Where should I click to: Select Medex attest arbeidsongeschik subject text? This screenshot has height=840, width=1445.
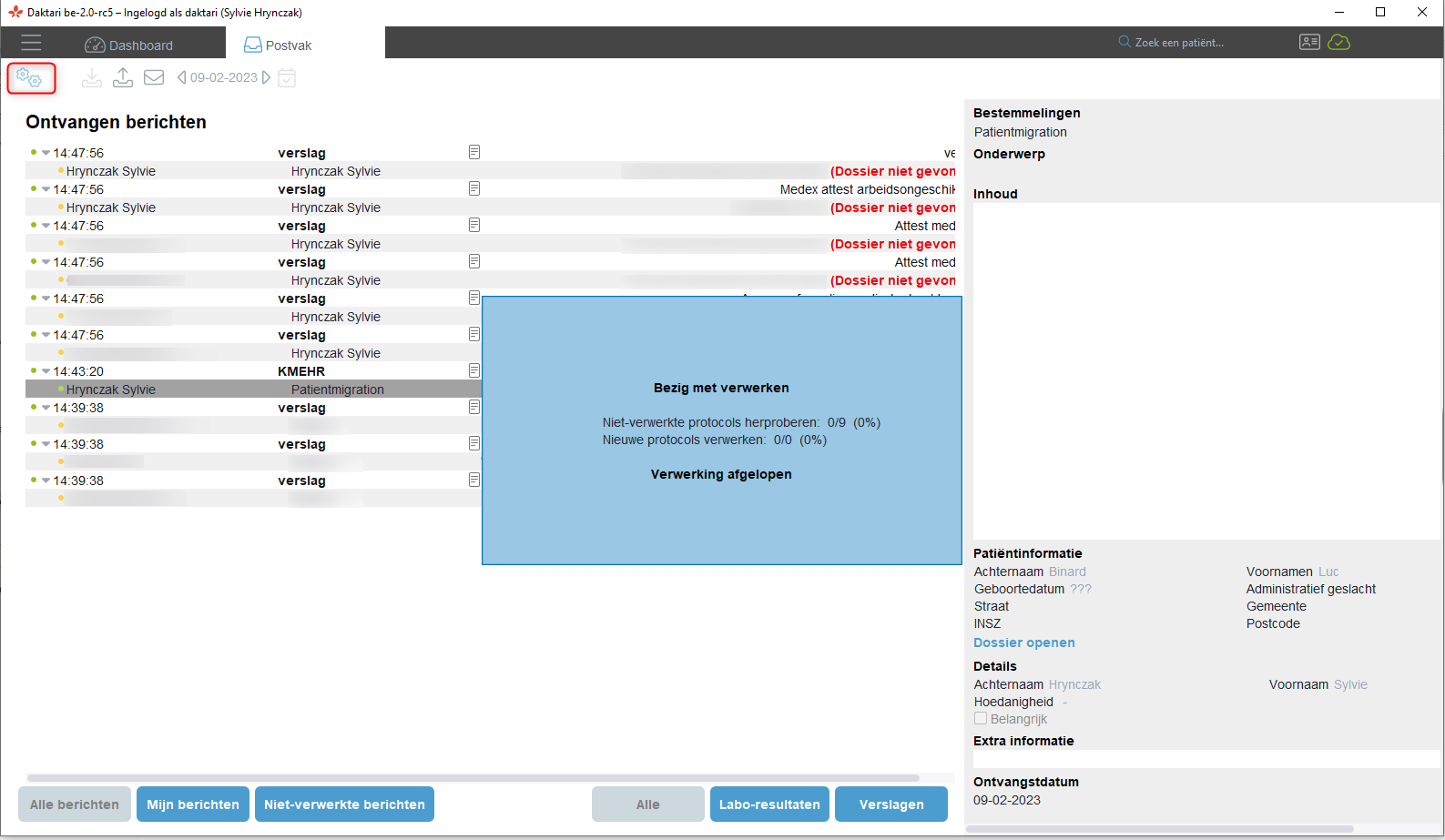tap(868, 189)
